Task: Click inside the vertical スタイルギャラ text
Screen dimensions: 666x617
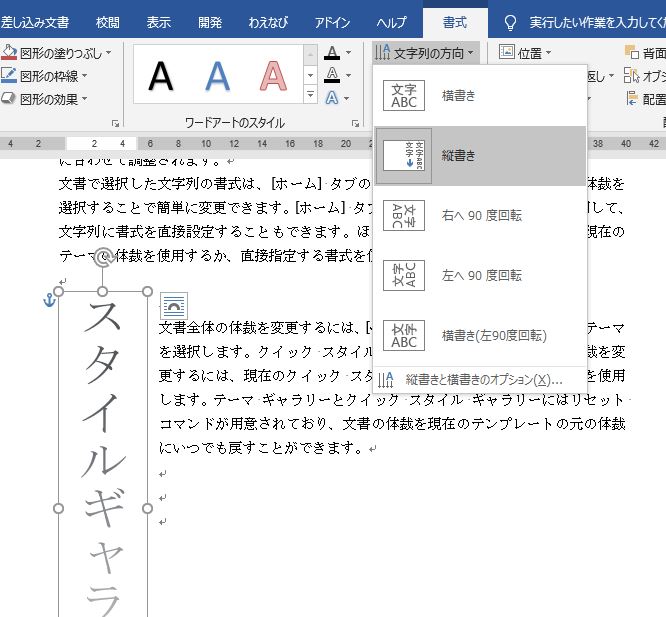Action: (x=103, y=459)
